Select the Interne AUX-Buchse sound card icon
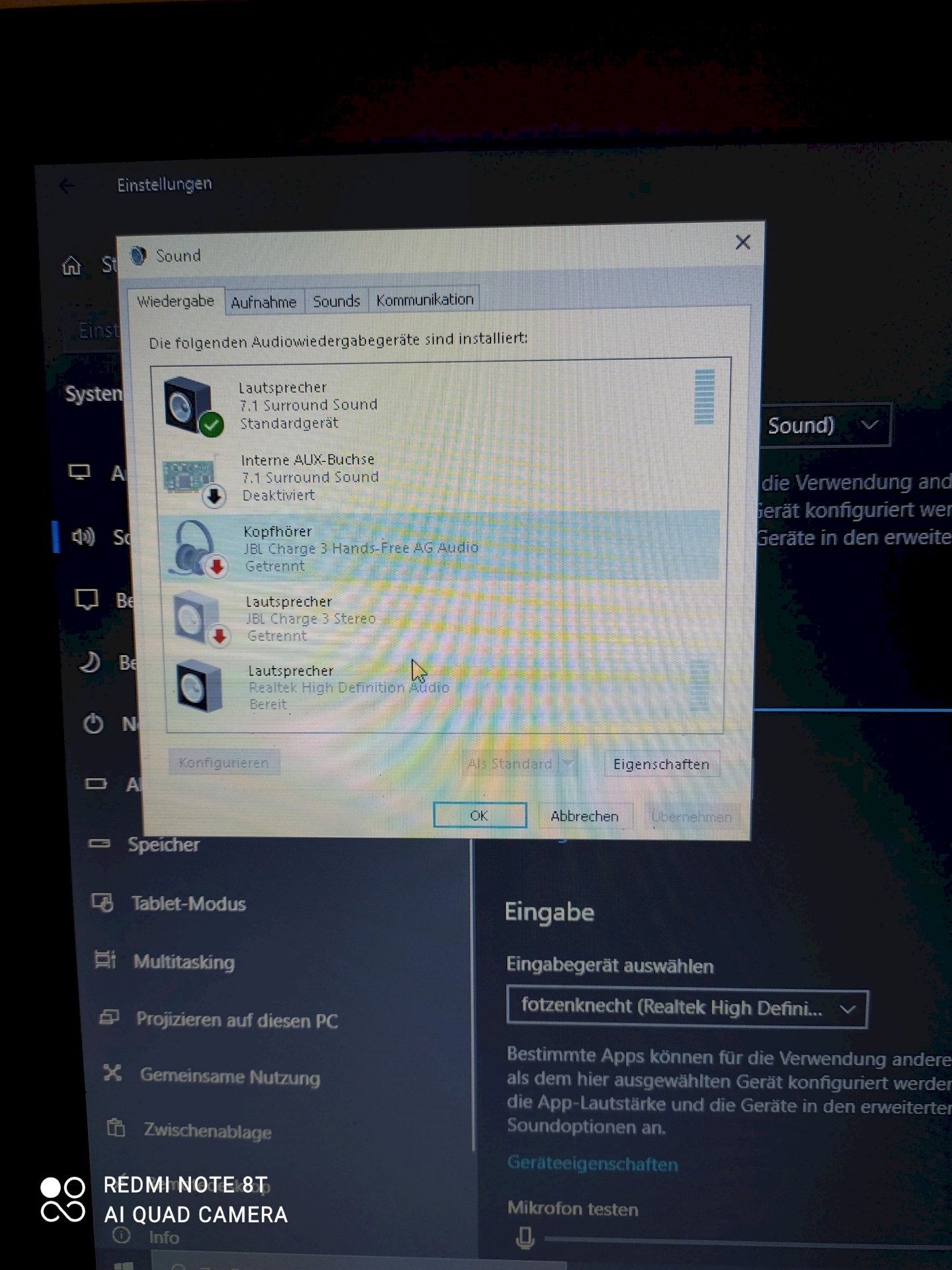 tap(193, 480)
